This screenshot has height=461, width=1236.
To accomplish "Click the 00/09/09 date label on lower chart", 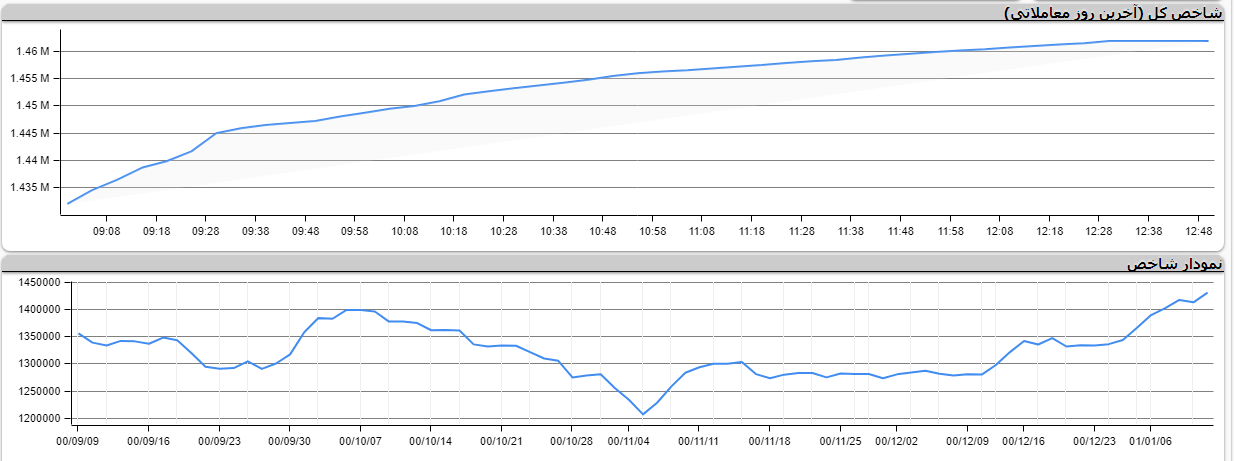I will tap(77, 440).
